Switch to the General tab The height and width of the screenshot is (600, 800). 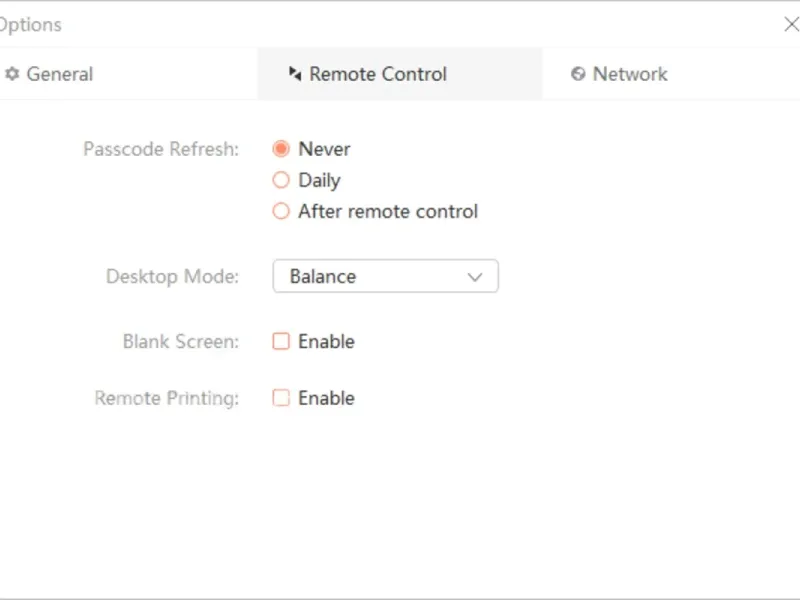pyautogui.click(x=59, y=74)
